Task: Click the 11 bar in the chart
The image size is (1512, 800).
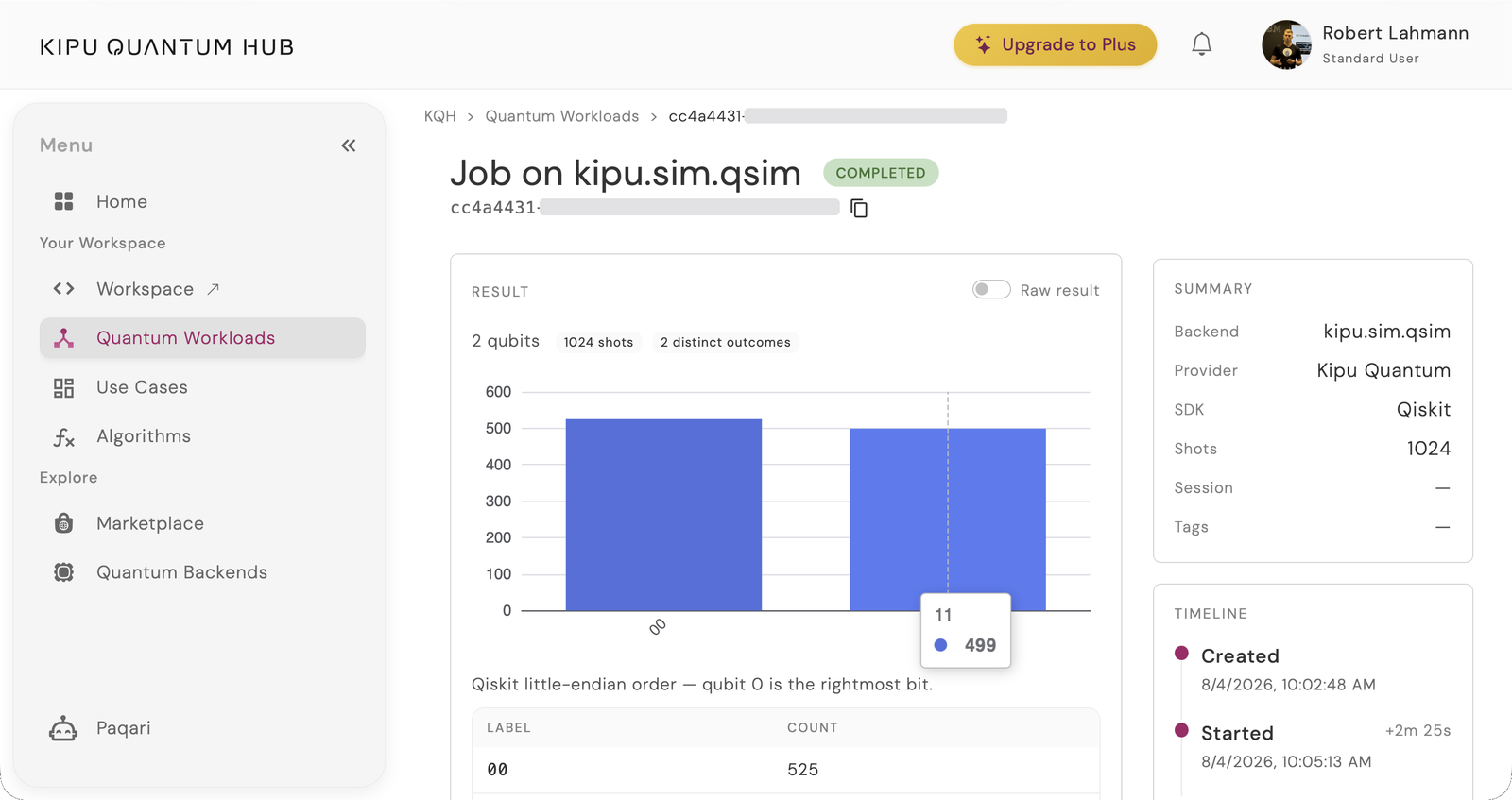Action: 948,519
